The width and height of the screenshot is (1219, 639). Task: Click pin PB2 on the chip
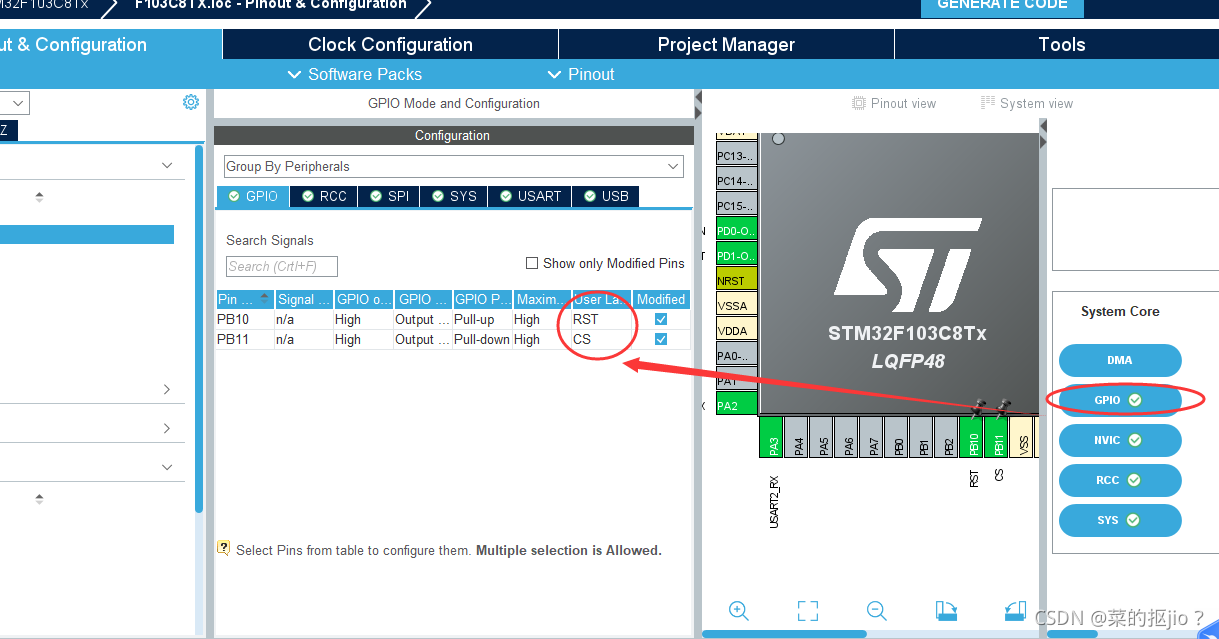tap(947, 438)
